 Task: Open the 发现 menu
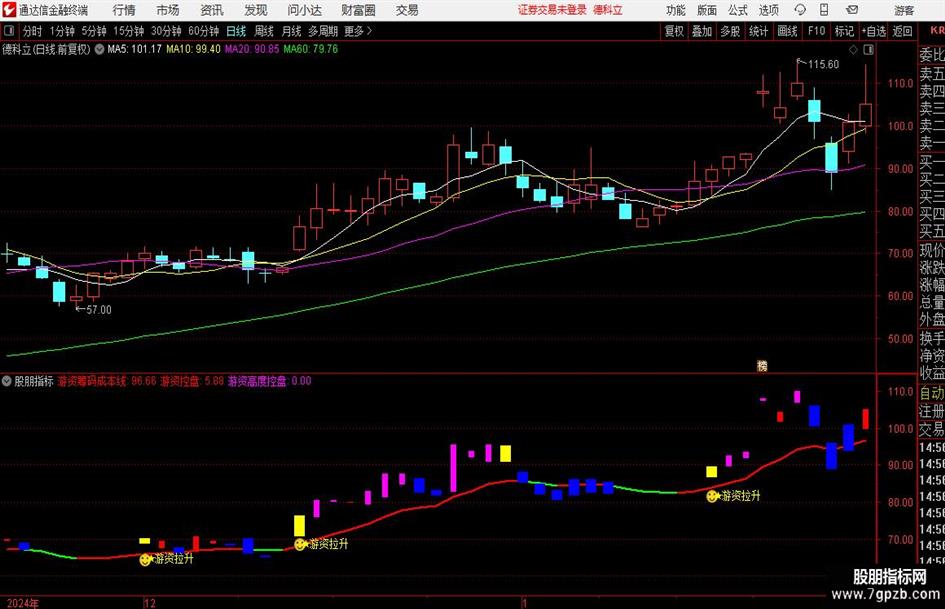tap(256, 10)
